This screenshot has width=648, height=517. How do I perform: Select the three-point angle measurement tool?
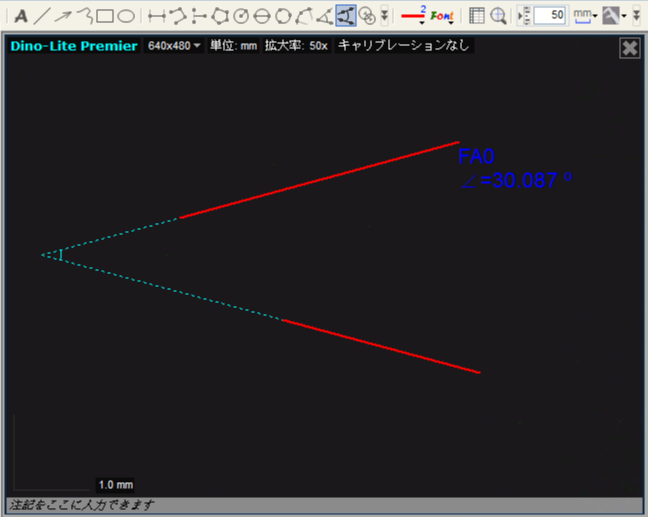point(325,16)
